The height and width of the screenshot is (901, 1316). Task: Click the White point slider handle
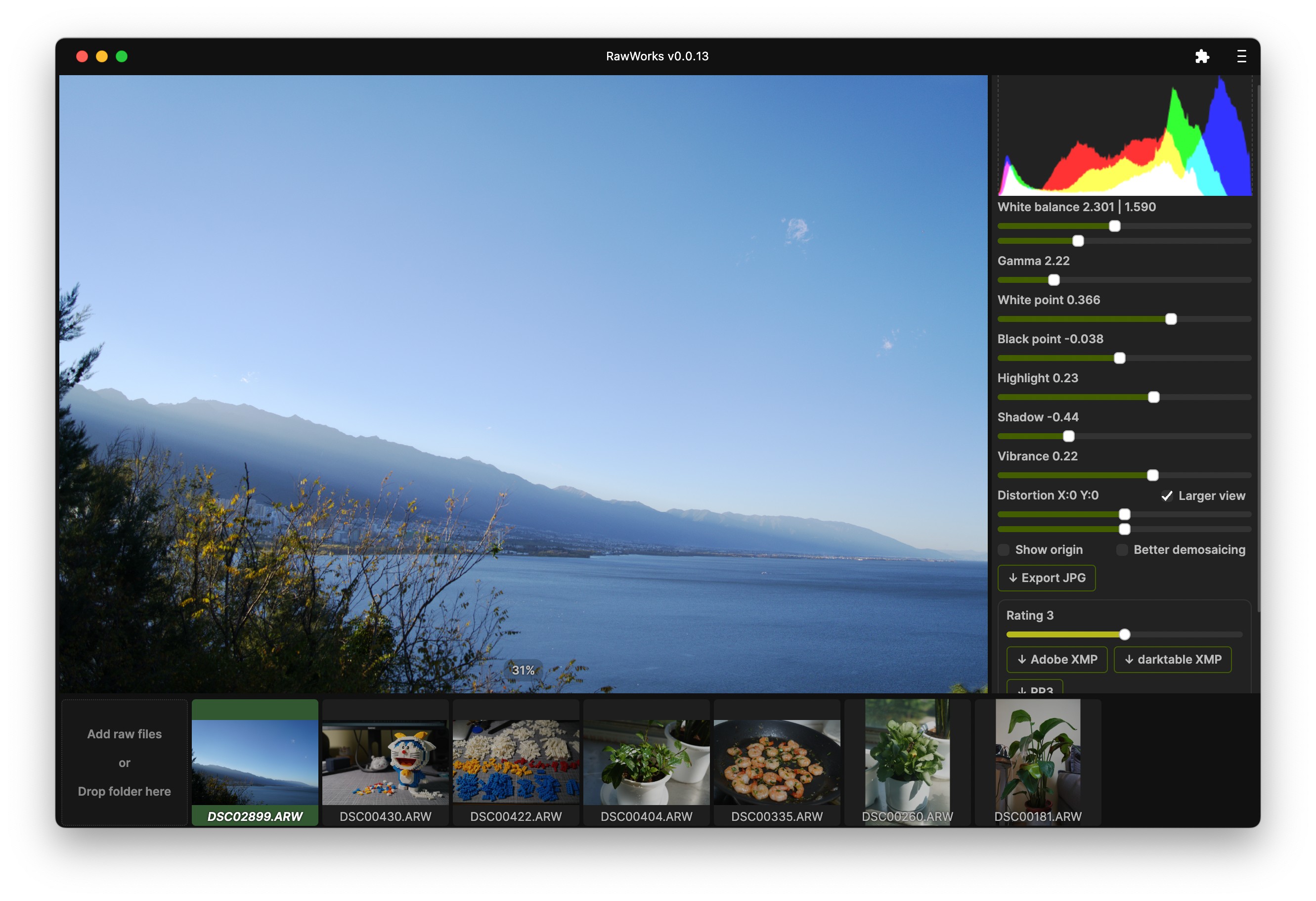[x=1171, y=319]
